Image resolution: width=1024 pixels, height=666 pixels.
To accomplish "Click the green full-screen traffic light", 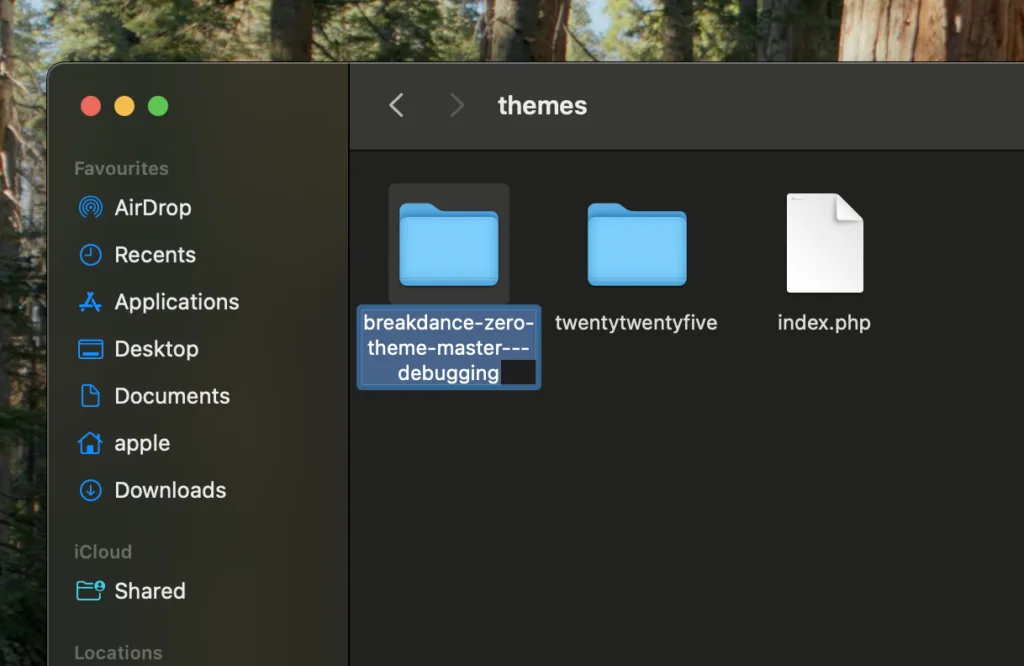I will click(158, 105).
